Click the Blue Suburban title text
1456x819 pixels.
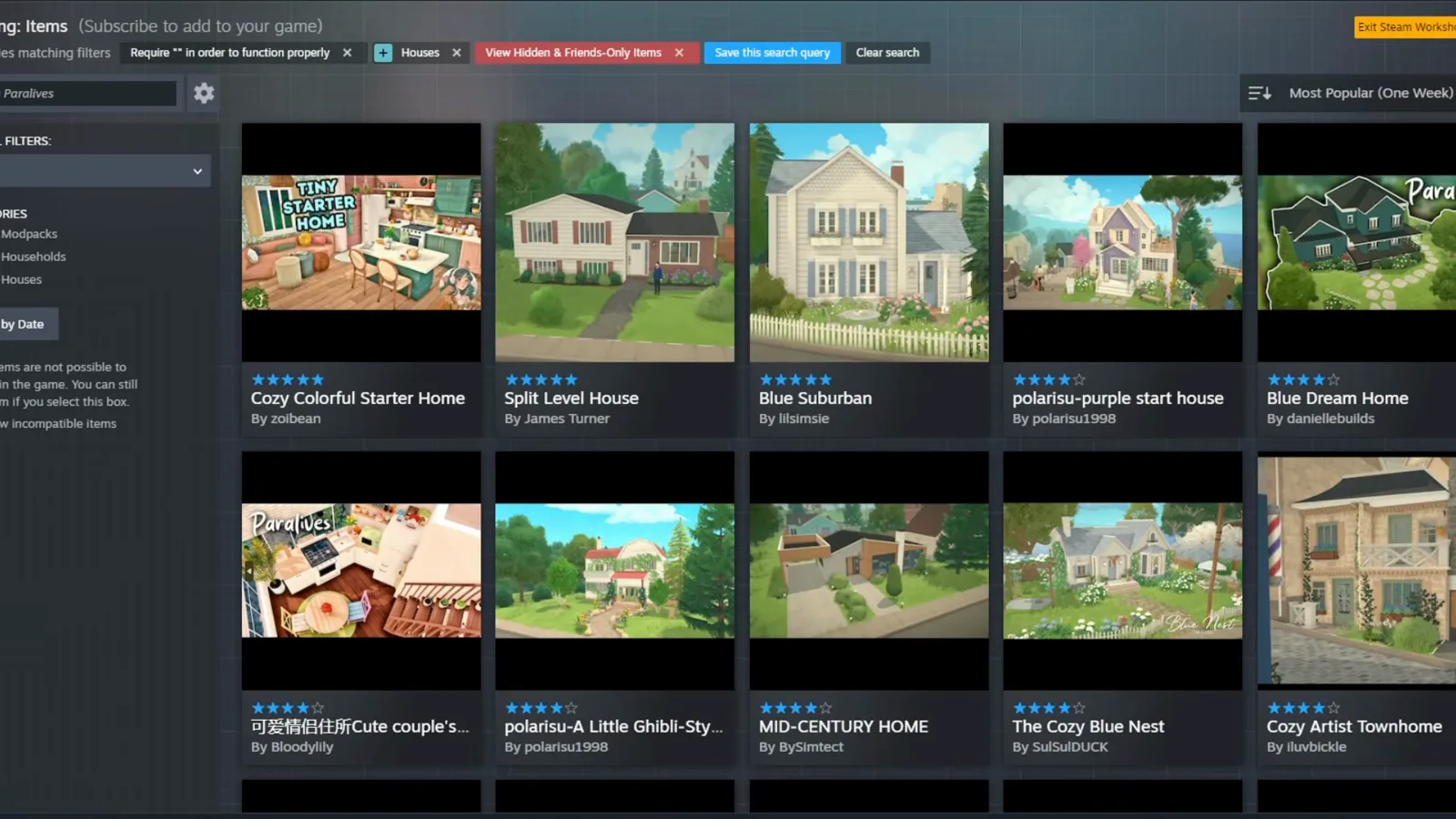[x=815, y=398]
